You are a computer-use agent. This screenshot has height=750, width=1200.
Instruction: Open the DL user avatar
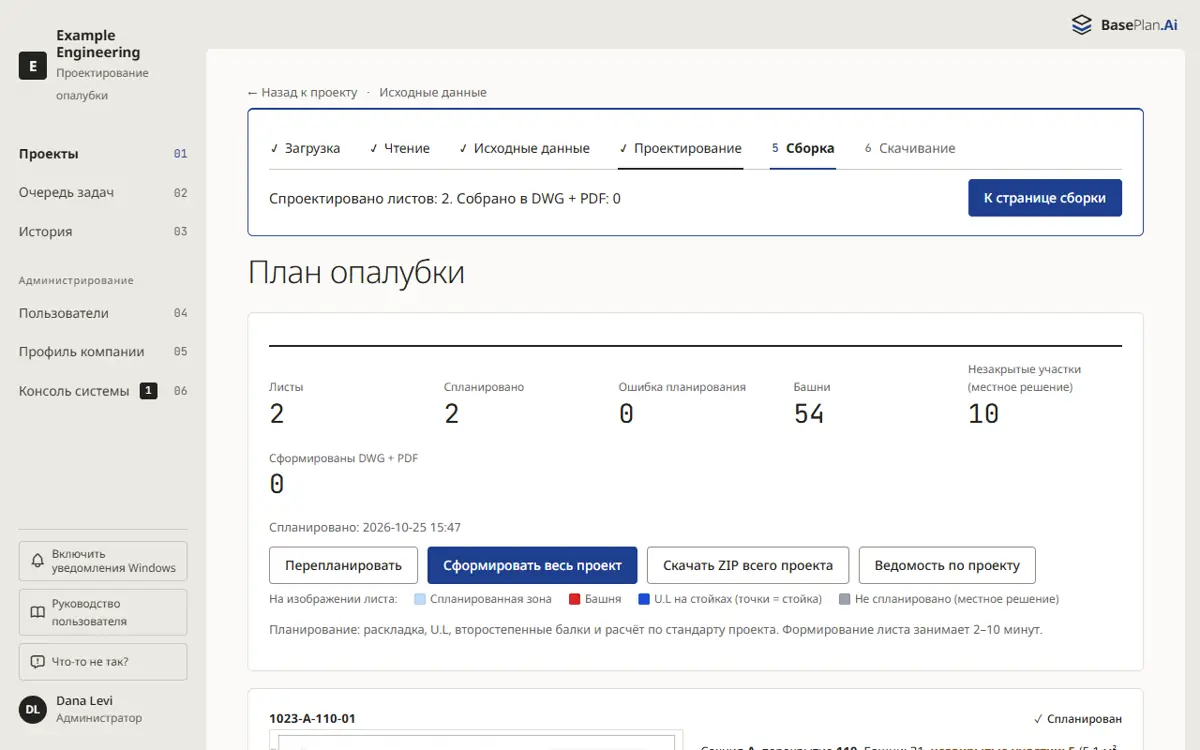(33, 709)
